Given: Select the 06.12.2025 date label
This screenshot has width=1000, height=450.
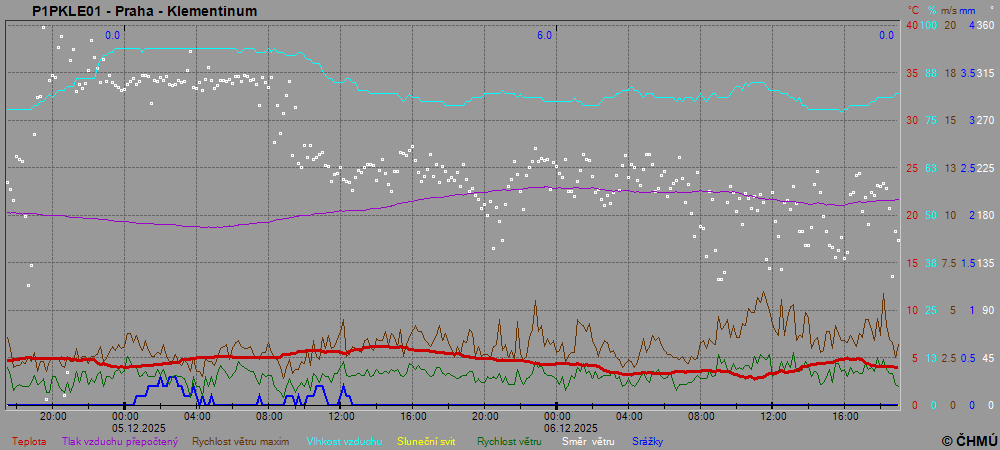Looking at the screenshot, I should pos(556,425).
